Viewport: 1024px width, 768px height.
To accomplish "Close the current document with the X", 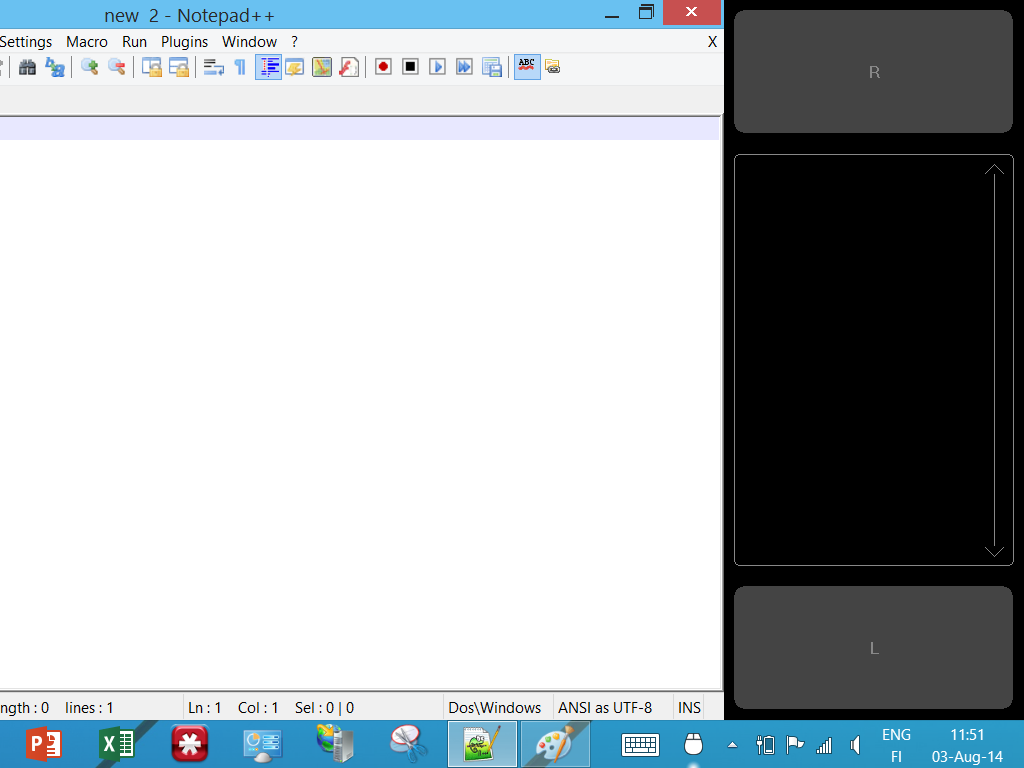I will pyautogui.click(x=712, y=42).
